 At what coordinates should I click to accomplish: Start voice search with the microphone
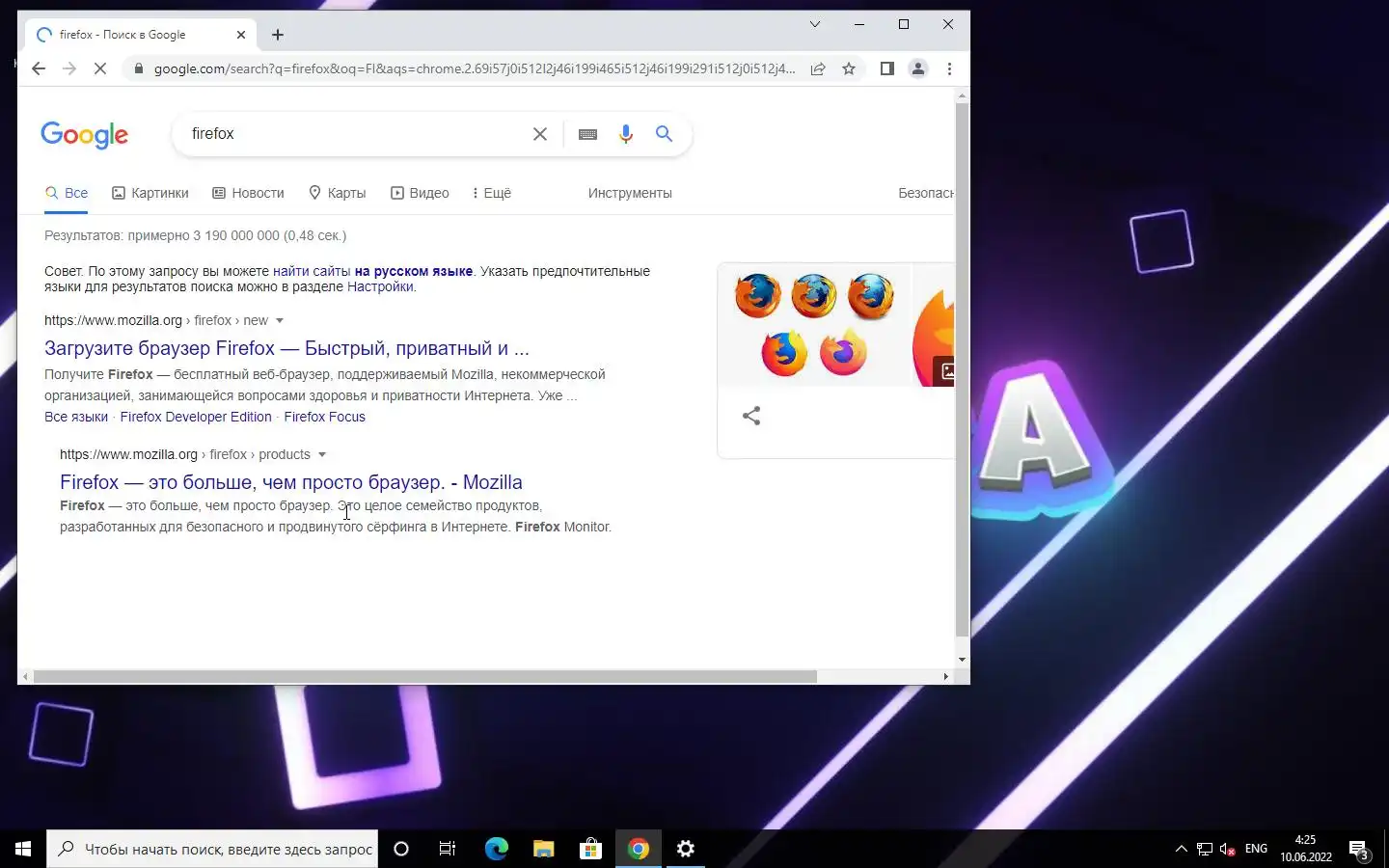click(626, 134)
